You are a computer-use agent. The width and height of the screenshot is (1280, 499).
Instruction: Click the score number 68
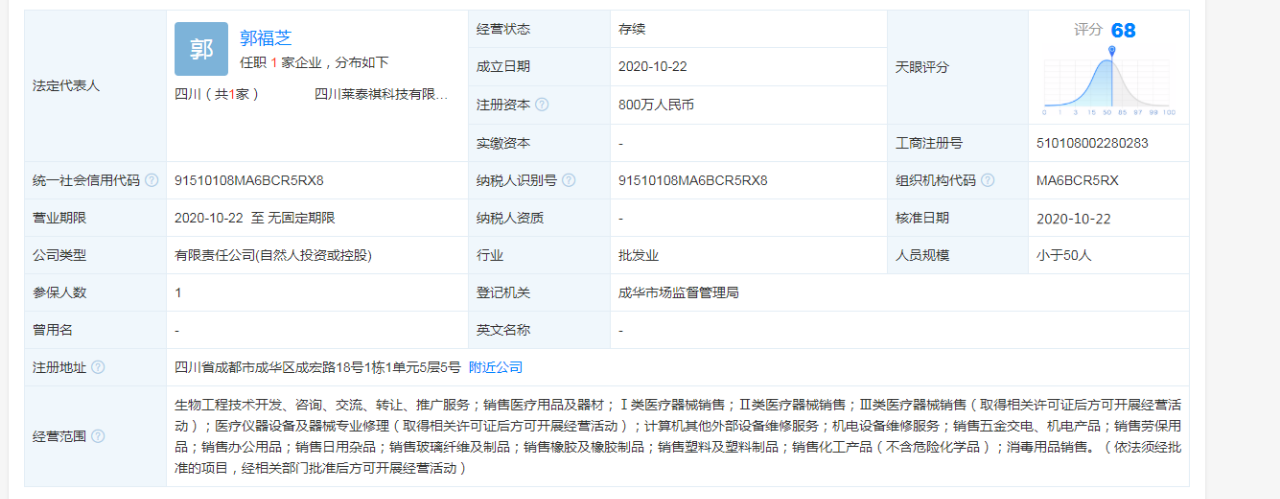1123,30
